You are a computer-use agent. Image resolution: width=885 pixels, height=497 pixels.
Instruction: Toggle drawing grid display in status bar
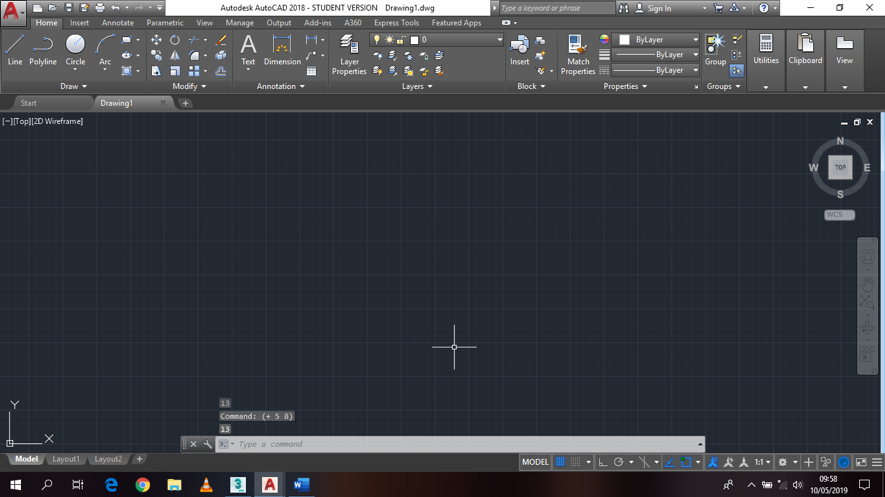point(560,462)
